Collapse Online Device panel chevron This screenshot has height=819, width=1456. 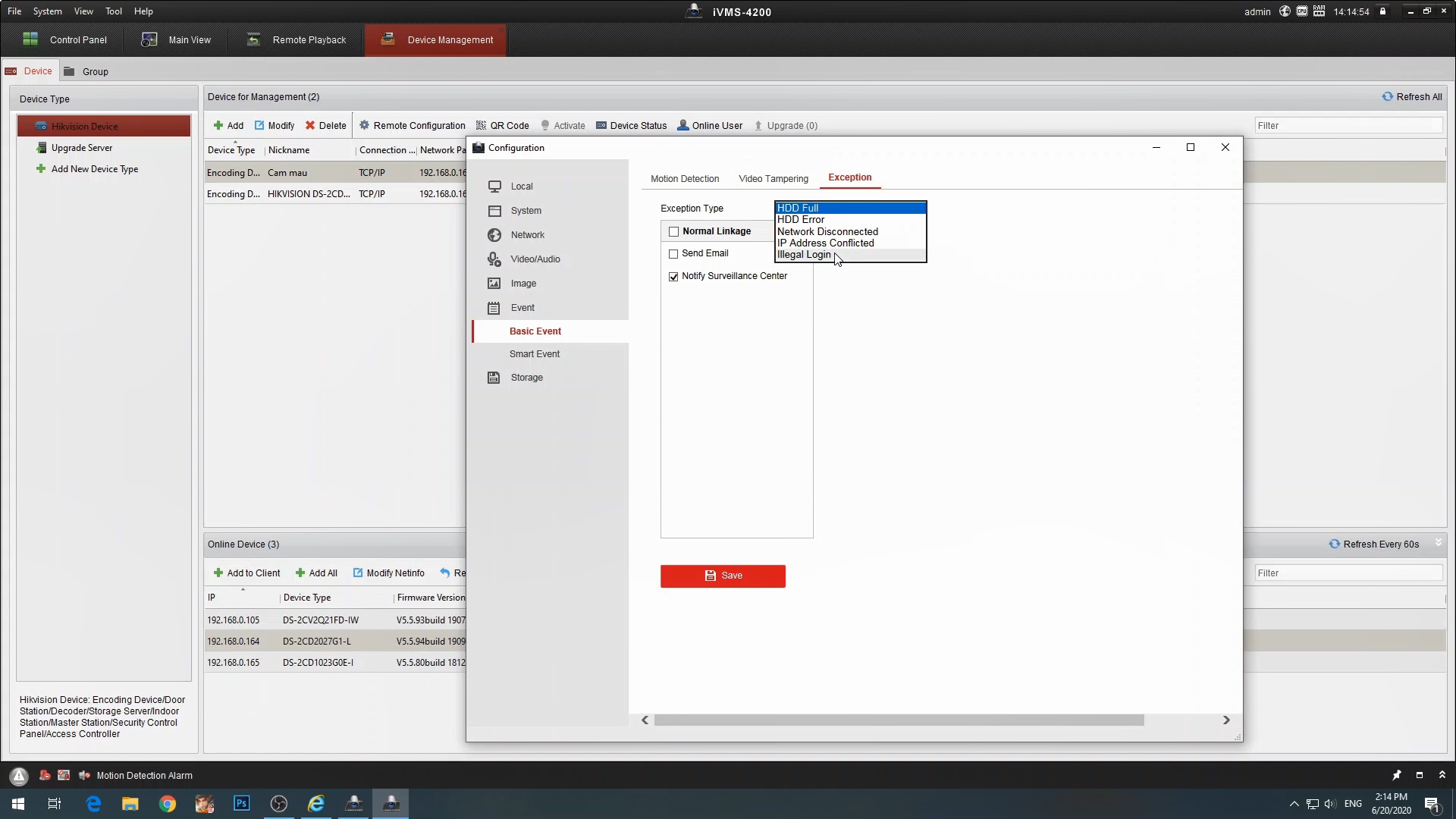point(1438,543)
